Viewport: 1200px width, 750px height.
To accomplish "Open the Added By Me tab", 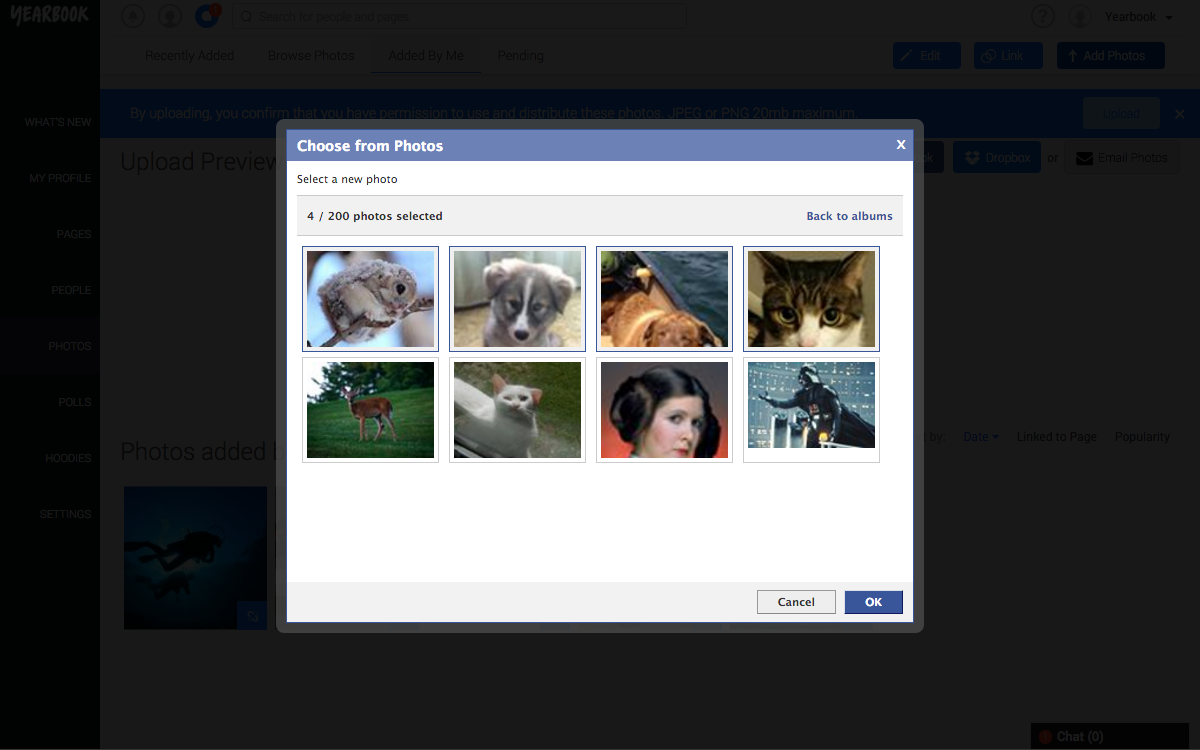I will [426, 56].
